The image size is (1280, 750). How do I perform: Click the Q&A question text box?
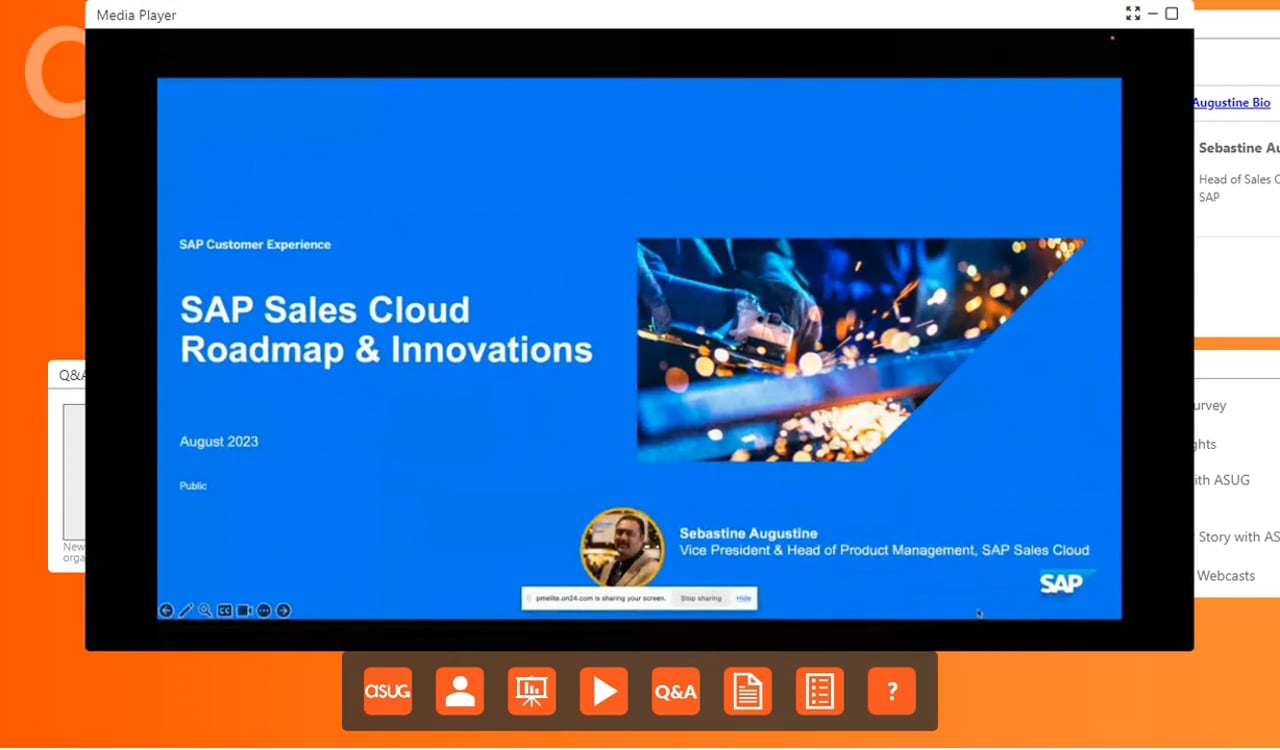(74, 471)
